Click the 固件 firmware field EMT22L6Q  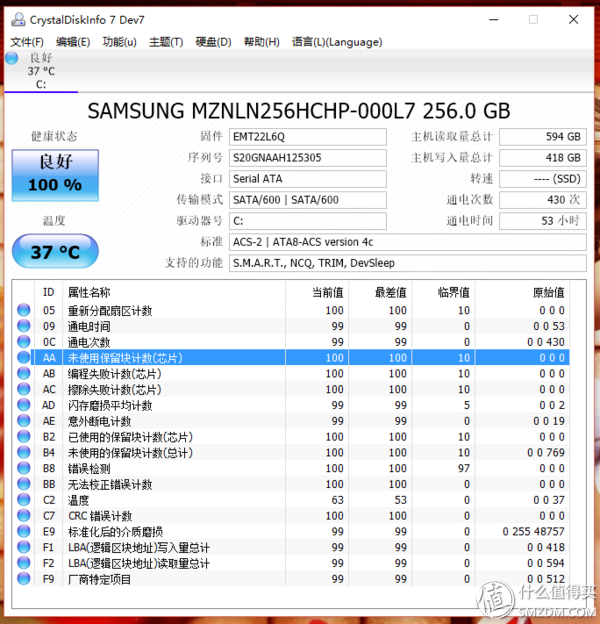point(305,136)
